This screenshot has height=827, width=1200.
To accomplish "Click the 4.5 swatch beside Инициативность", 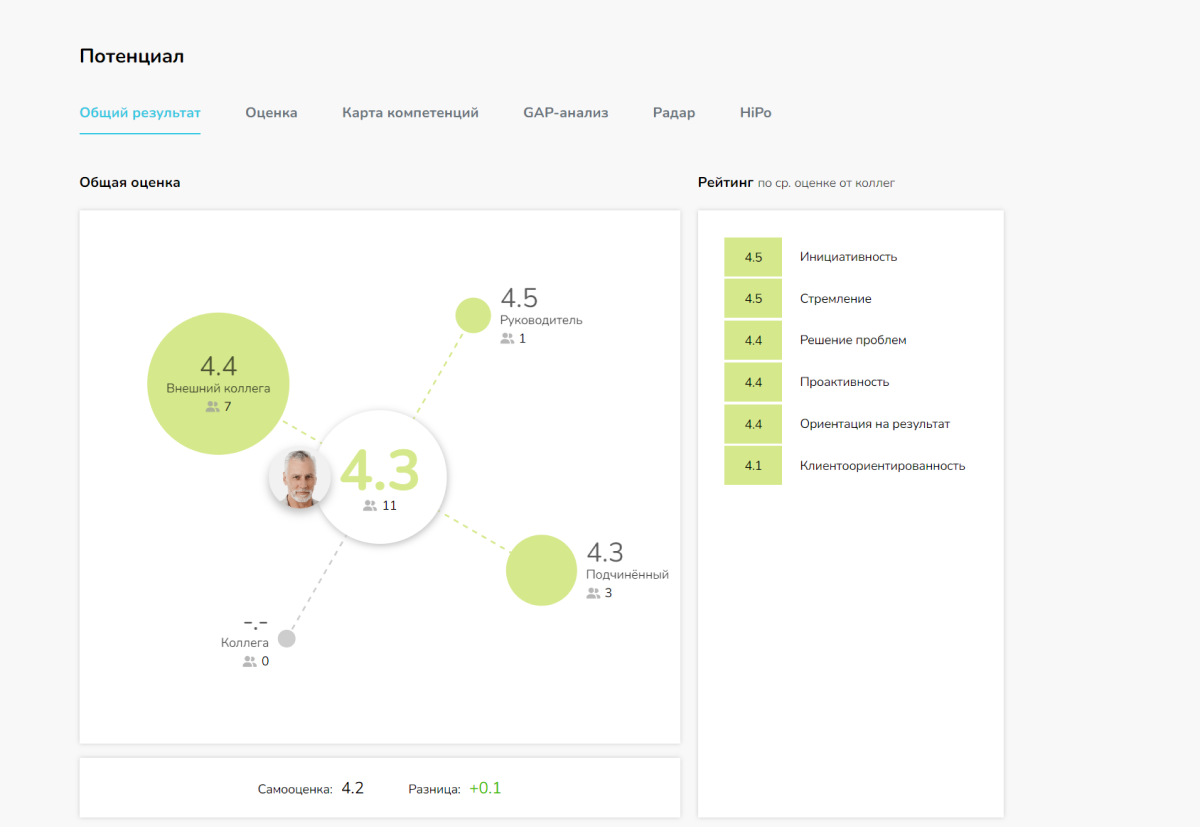I will 753,257.
